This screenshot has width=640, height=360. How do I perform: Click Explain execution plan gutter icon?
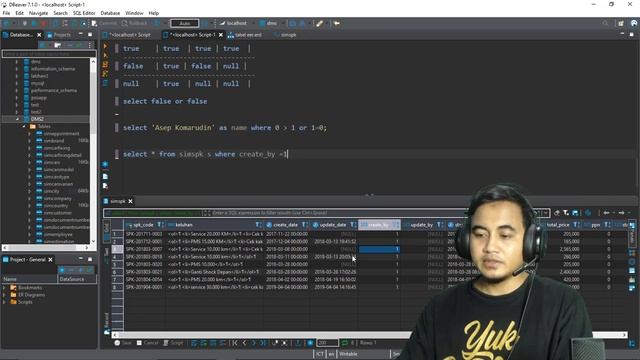pos(105,73)
